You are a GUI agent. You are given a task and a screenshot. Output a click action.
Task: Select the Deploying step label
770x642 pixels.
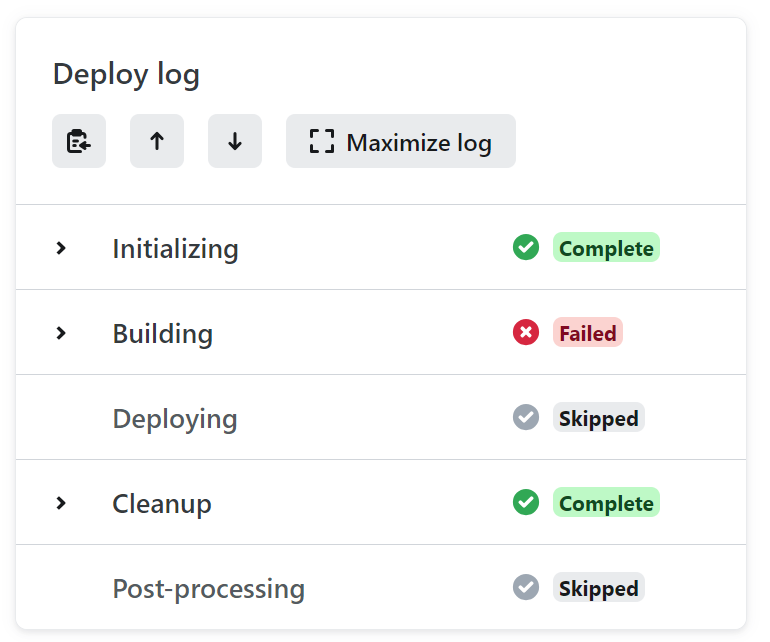pyautogui.click(x=175, y=419)
